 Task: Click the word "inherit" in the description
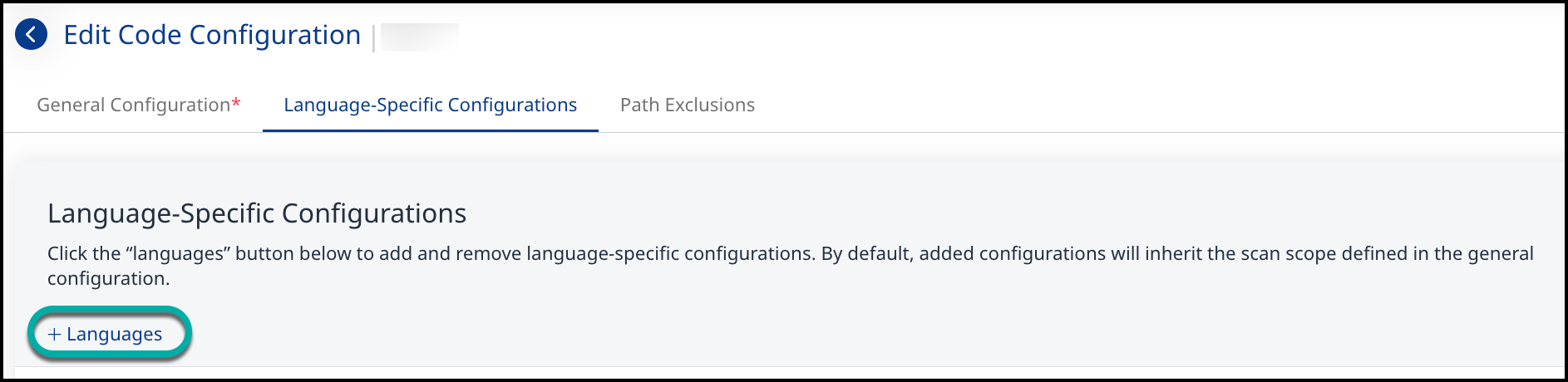1172,254
